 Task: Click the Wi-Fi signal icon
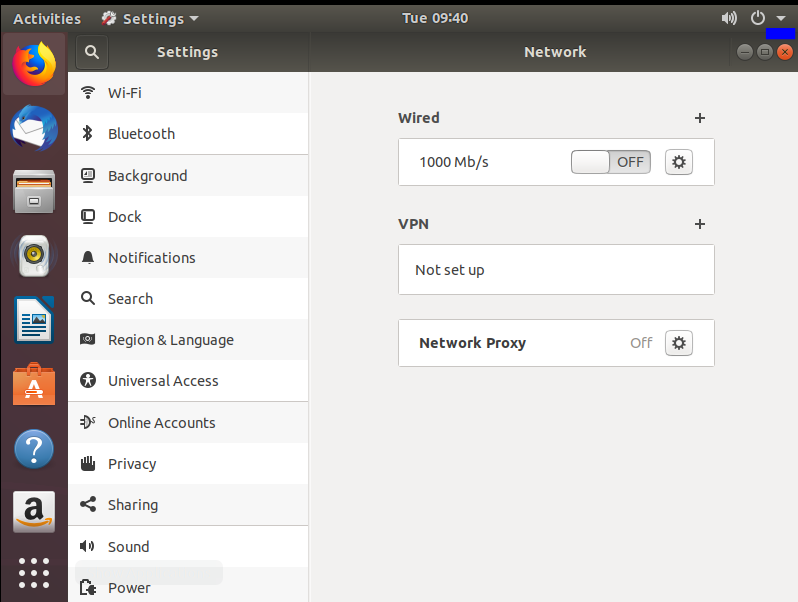click(88, 93)
